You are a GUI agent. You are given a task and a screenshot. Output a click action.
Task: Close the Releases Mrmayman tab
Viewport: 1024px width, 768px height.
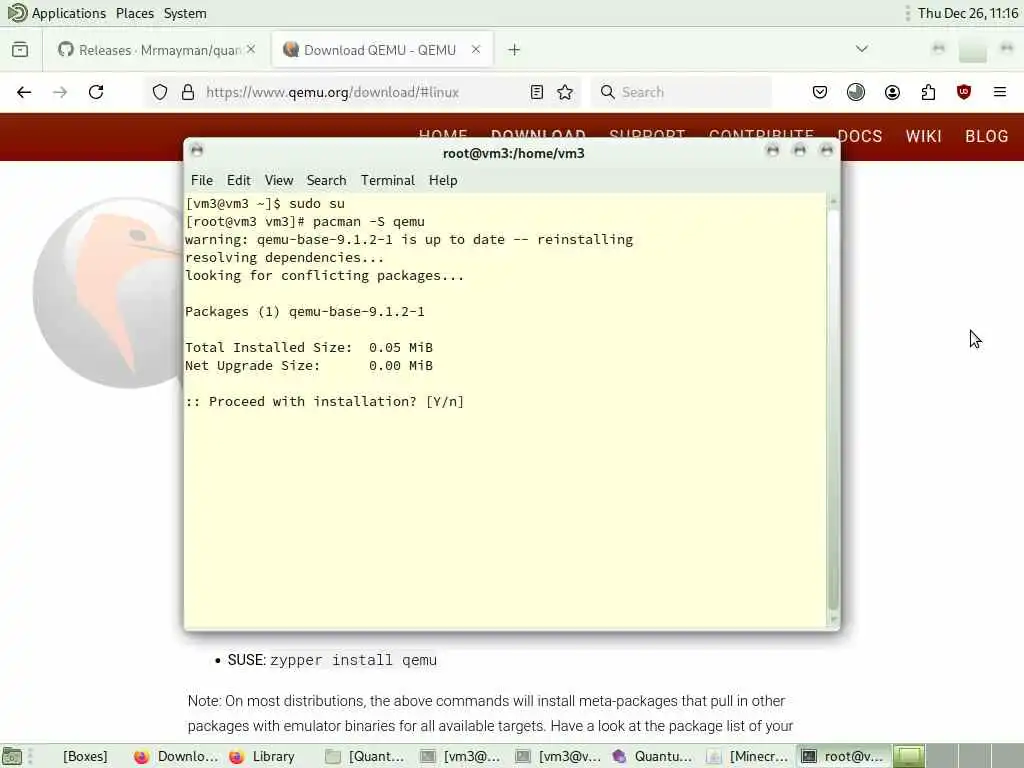251,50
